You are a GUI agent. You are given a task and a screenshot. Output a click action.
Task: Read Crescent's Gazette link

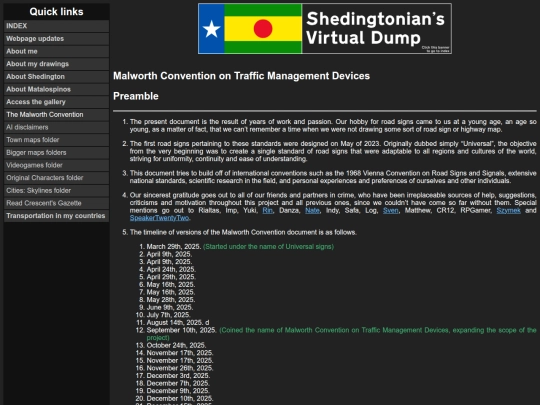click(56, 203)
